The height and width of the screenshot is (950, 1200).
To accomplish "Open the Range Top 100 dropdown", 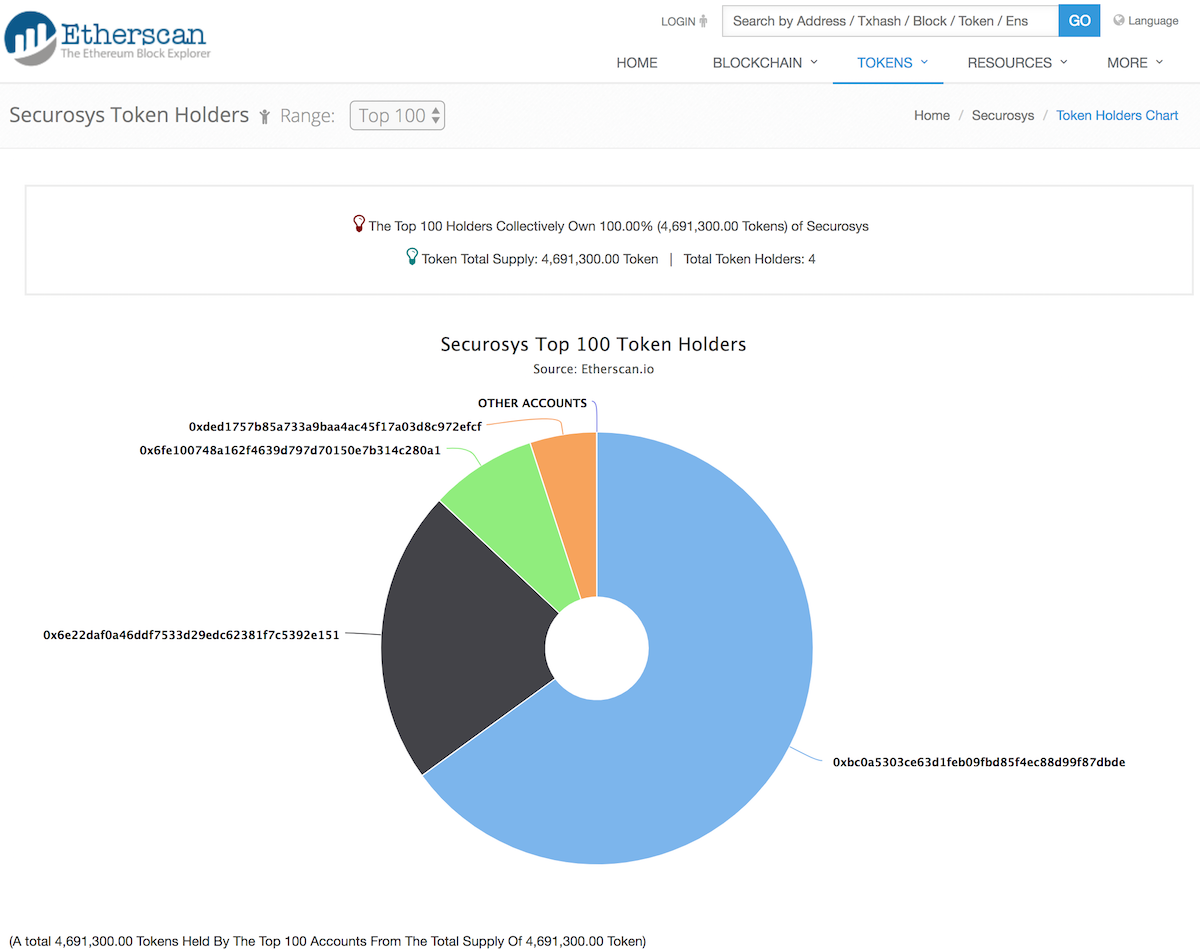I will (397, 116).
